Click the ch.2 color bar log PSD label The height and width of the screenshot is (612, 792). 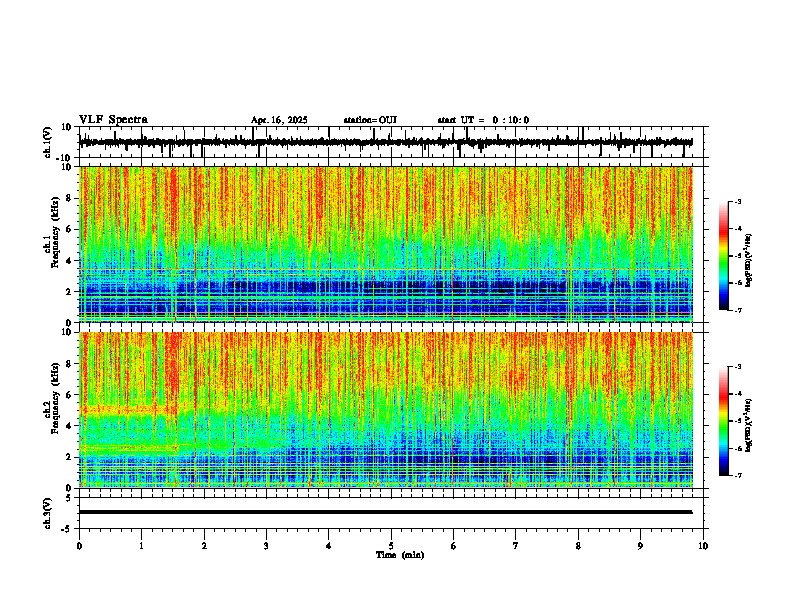point(748,425)
